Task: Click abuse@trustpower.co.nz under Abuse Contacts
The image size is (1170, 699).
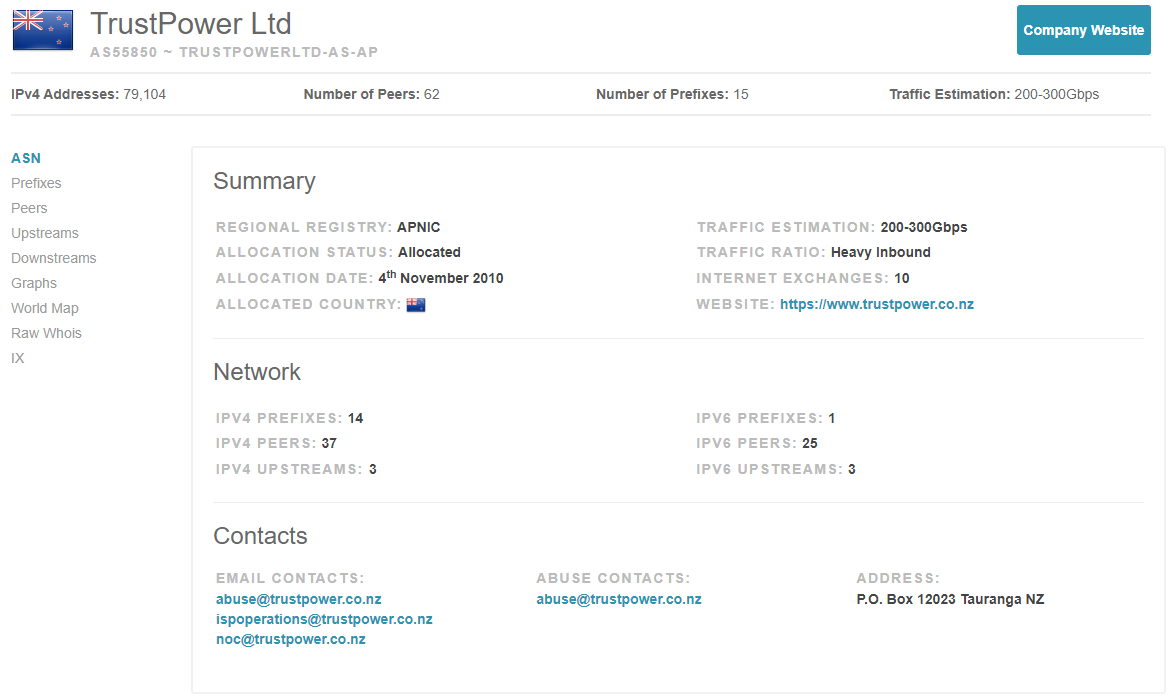Action: click(619, 599)
